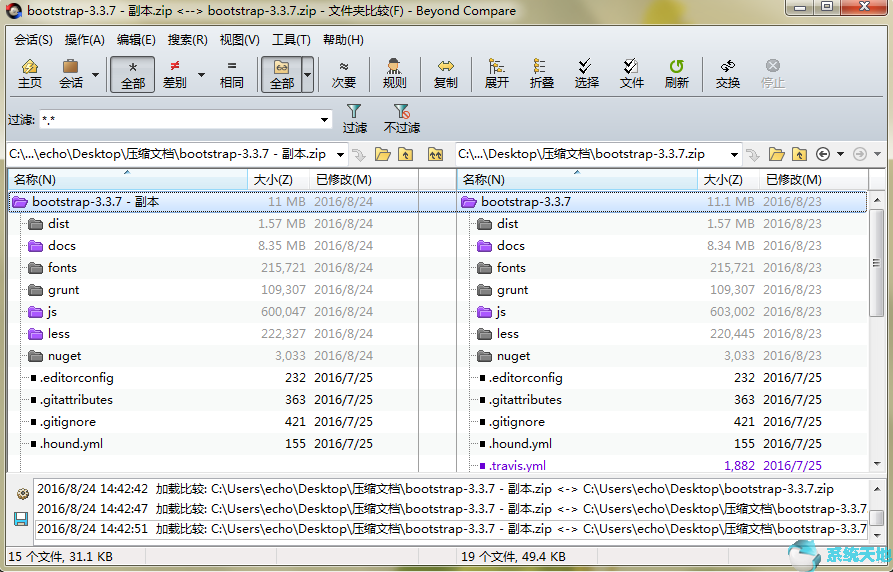
Task: Toggle Show All (* 全部) display filter
Action: [x=133, y=74]
